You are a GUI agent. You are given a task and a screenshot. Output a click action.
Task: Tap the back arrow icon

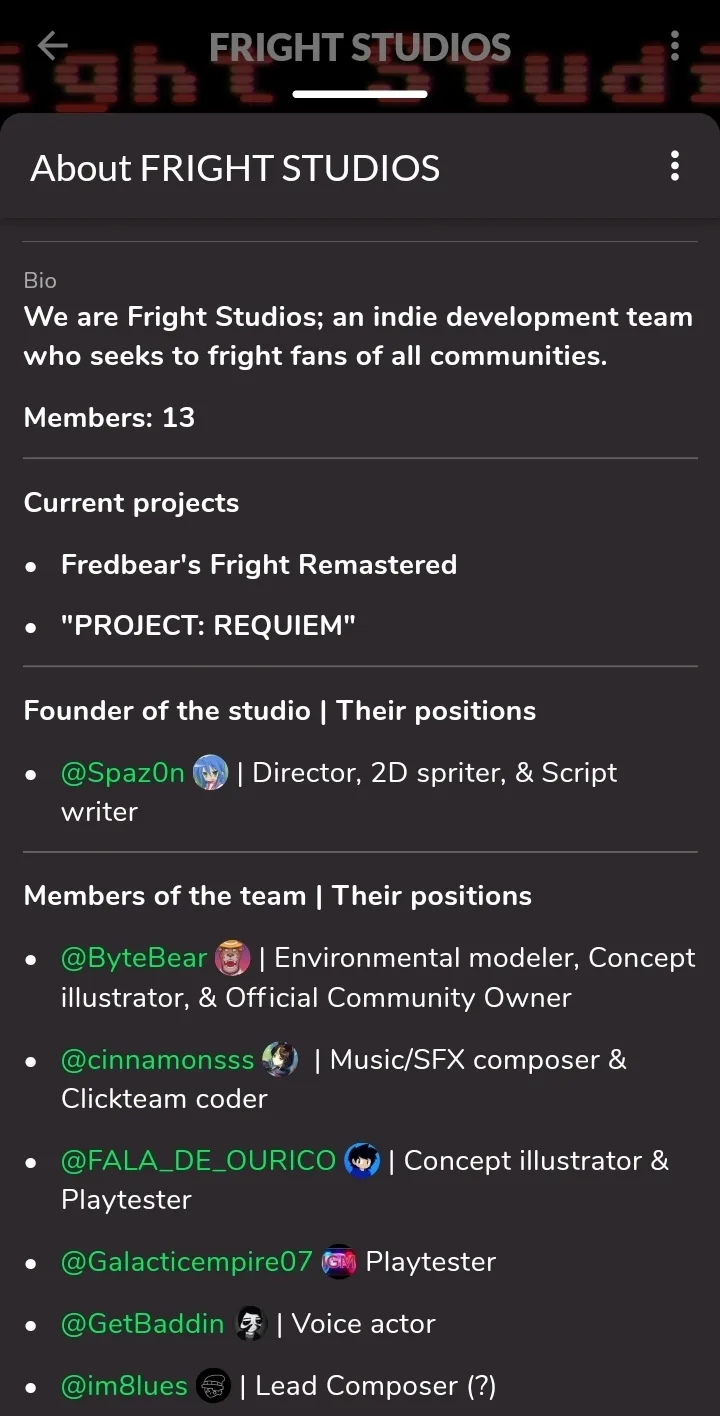tap(52, 45)
